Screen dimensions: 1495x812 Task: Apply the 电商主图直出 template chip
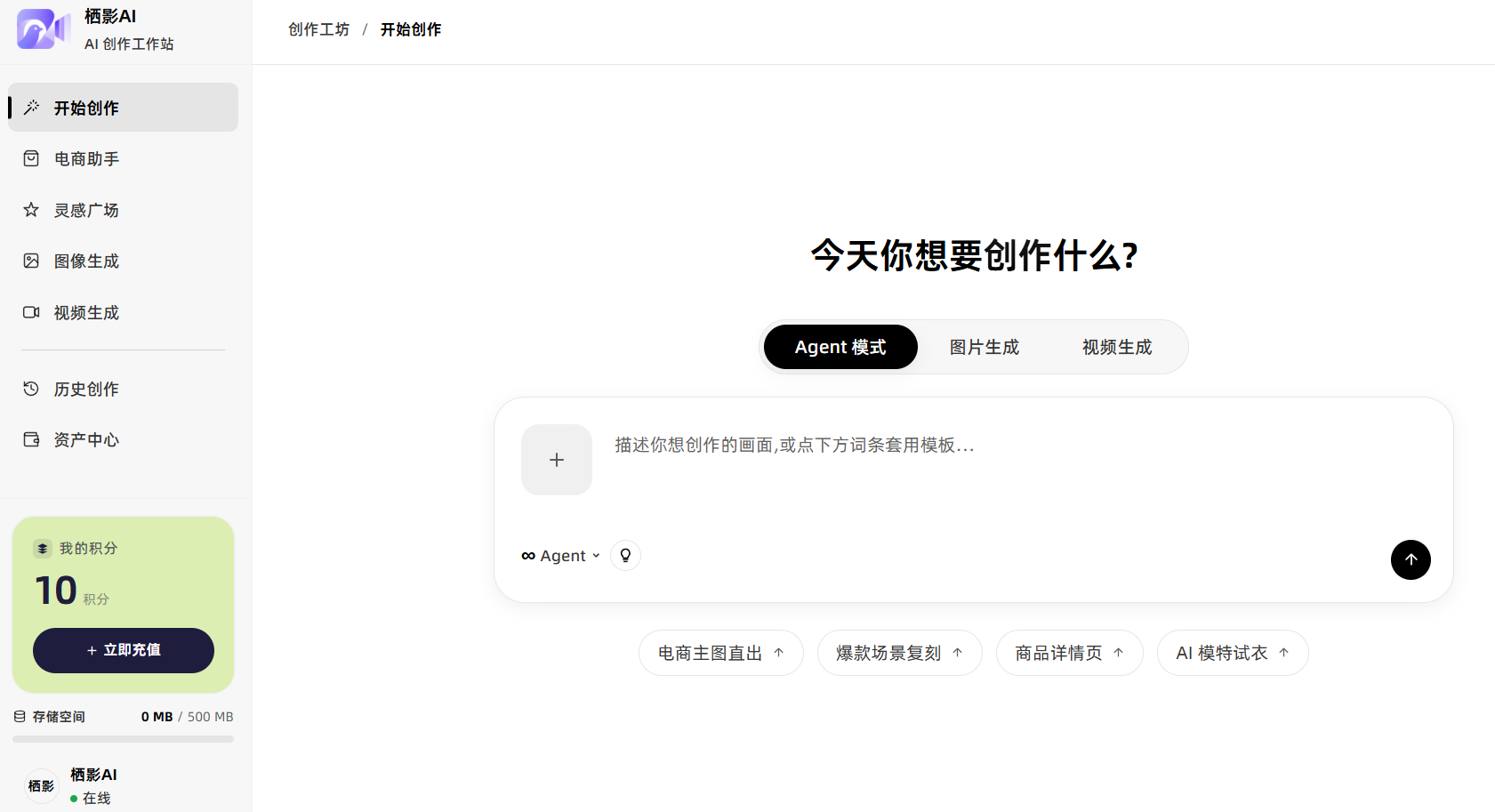tap(721, 653)
